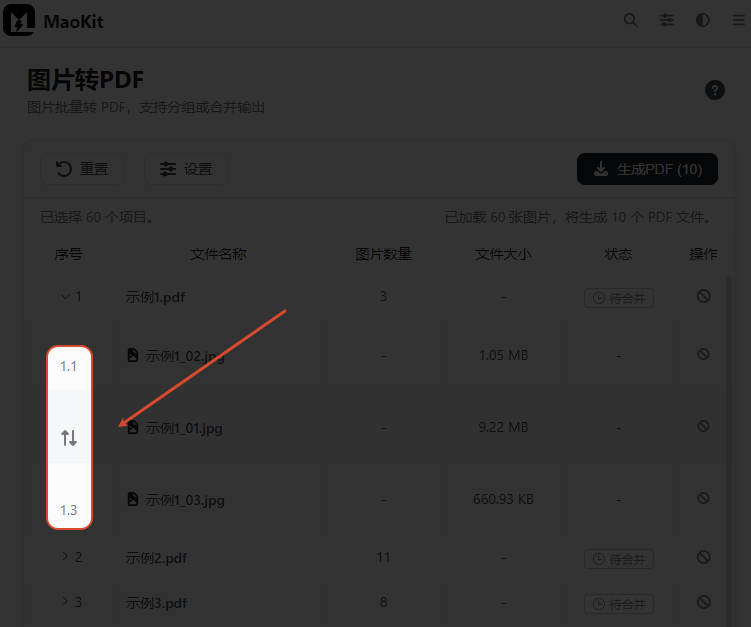Open the hamburger menu
The width and height of the screenshot is (751, 627).
[739, 20]
